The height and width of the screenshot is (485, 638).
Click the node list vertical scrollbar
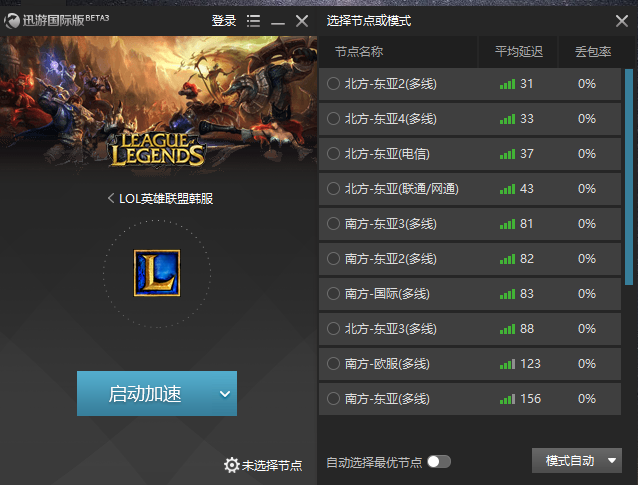(629, 177)
